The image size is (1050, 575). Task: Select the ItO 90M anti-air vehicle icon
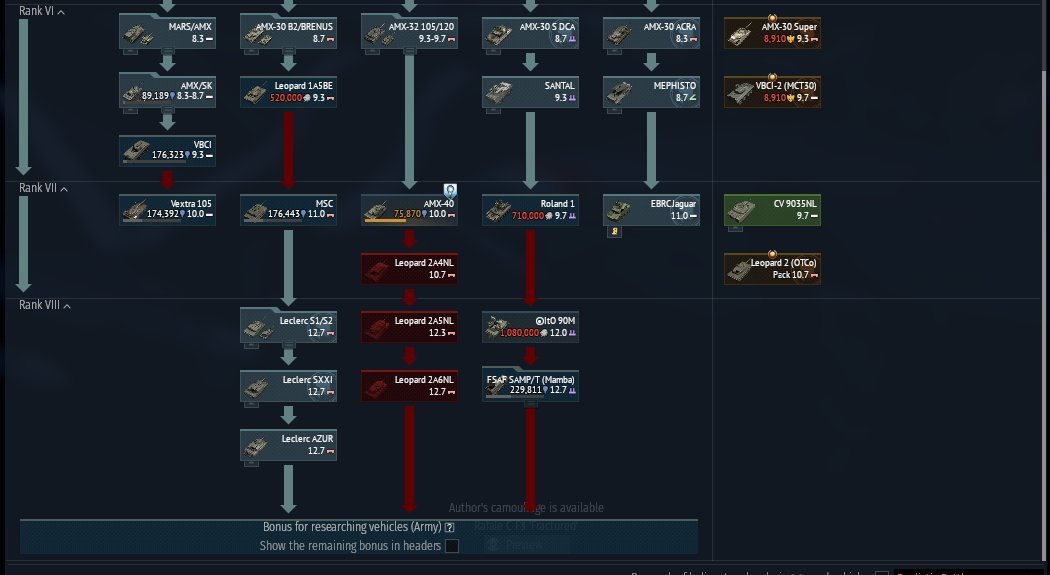(498, 328)
